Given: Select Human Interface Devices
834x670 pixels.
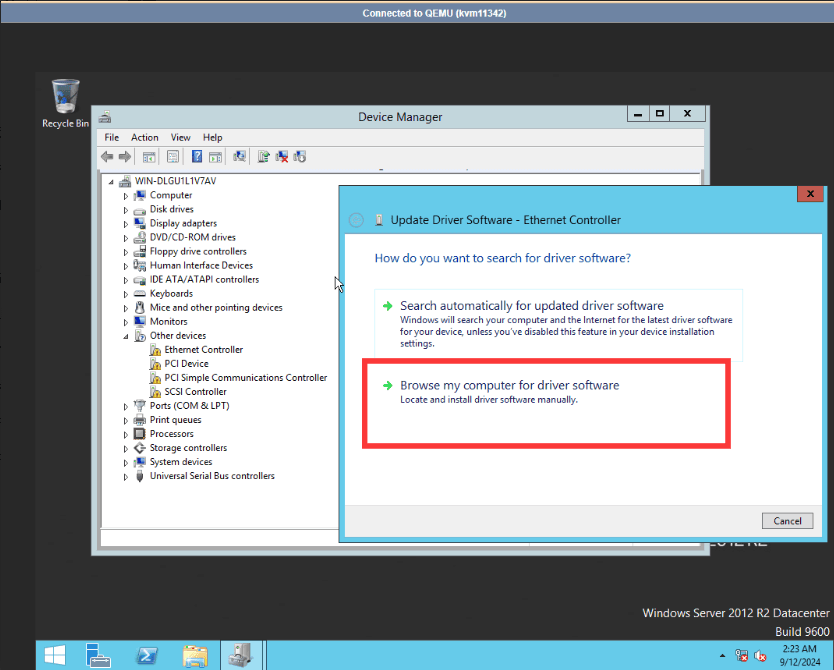Looking at the screenshot, I should (x=201, y=265).
